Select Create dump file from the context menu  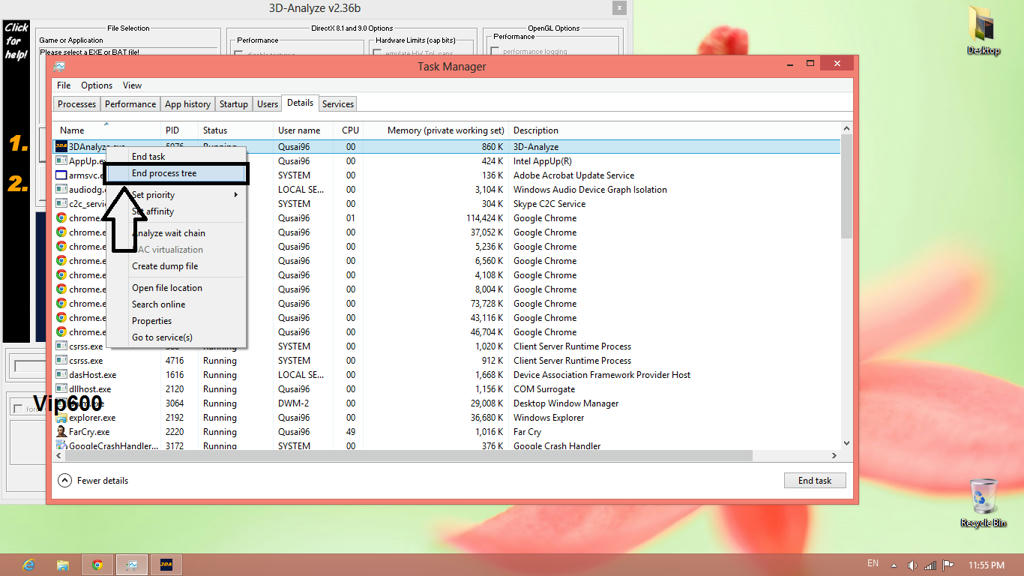point(176,266)
